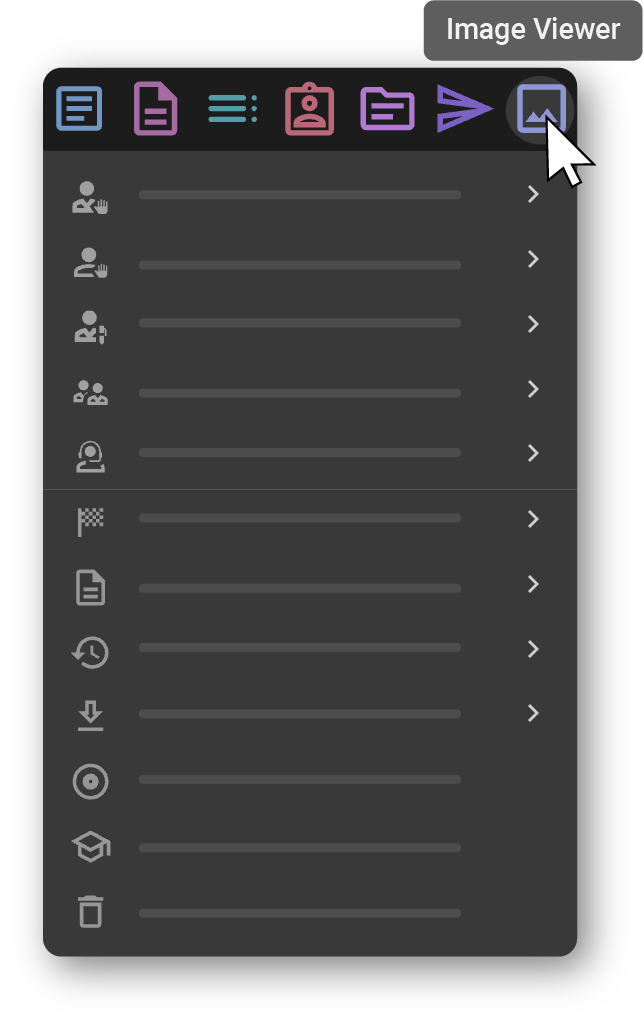
Task: Expand the history row chevron
Action: 533,649
